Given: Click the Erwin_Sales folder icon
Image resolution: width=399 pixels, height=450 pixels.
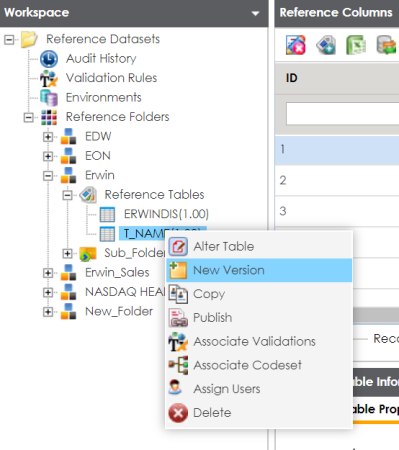Looking at the screenshot, I should 68,273.
